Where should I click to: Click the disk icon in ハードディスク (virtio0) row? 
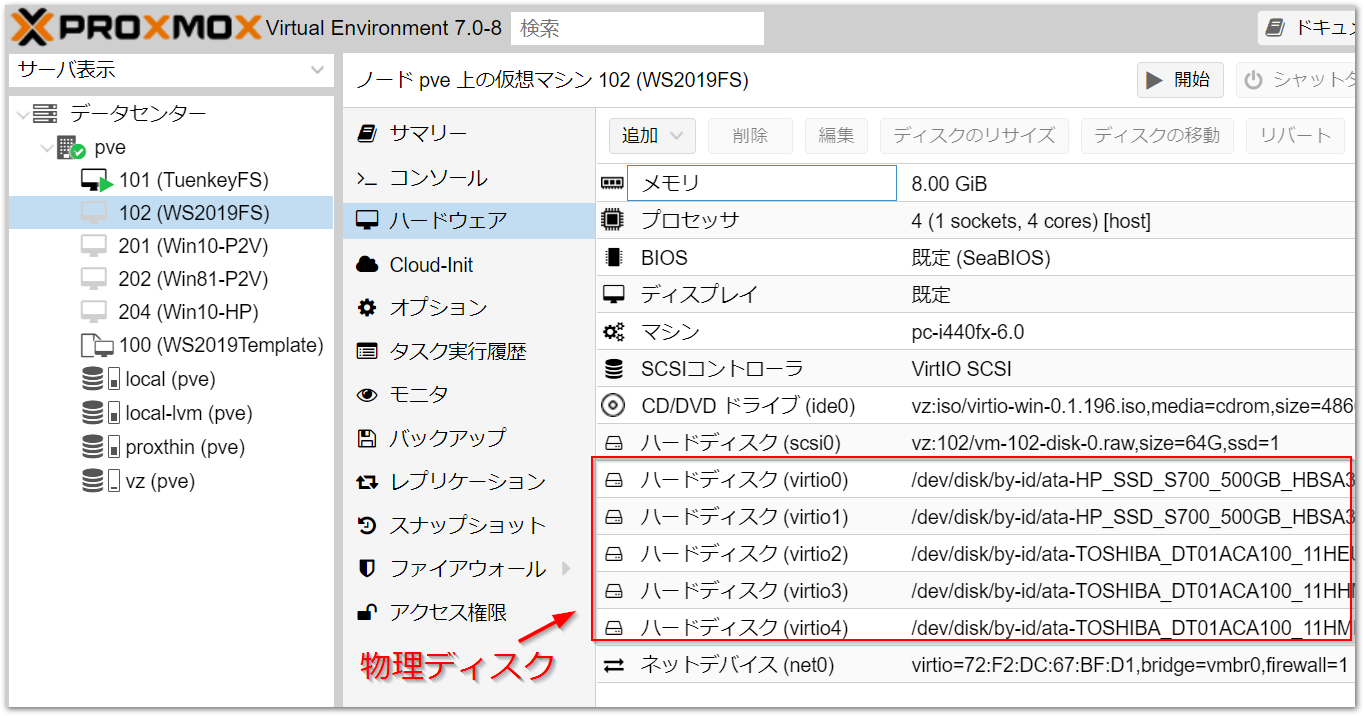pos(614,480)
